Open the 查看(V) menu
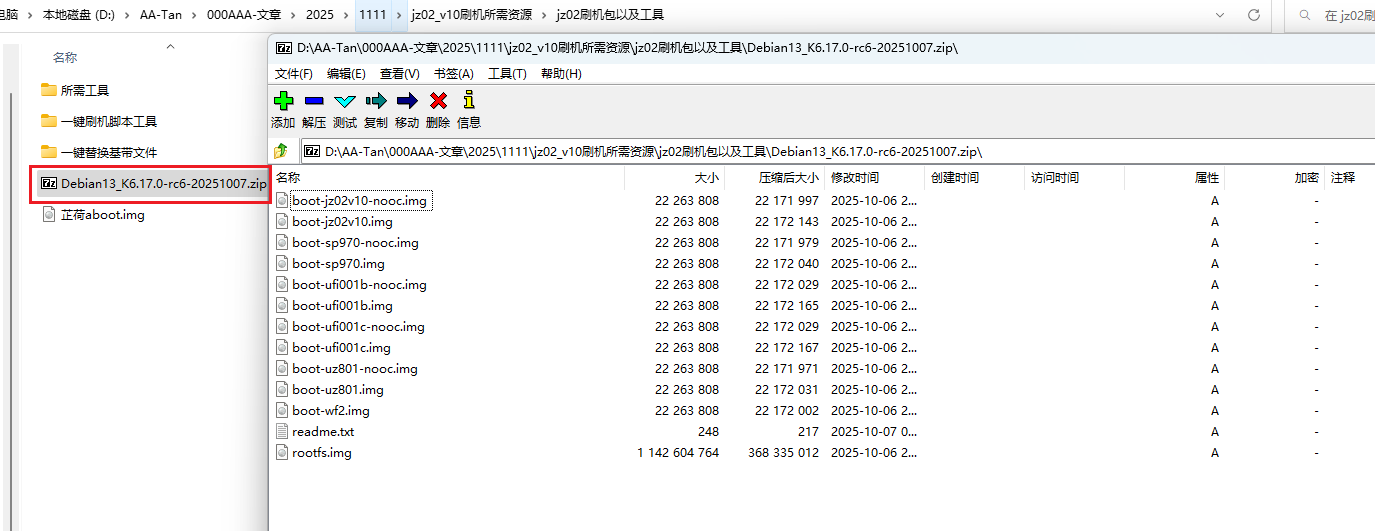The image size is (1375, 531). (400, 74)
